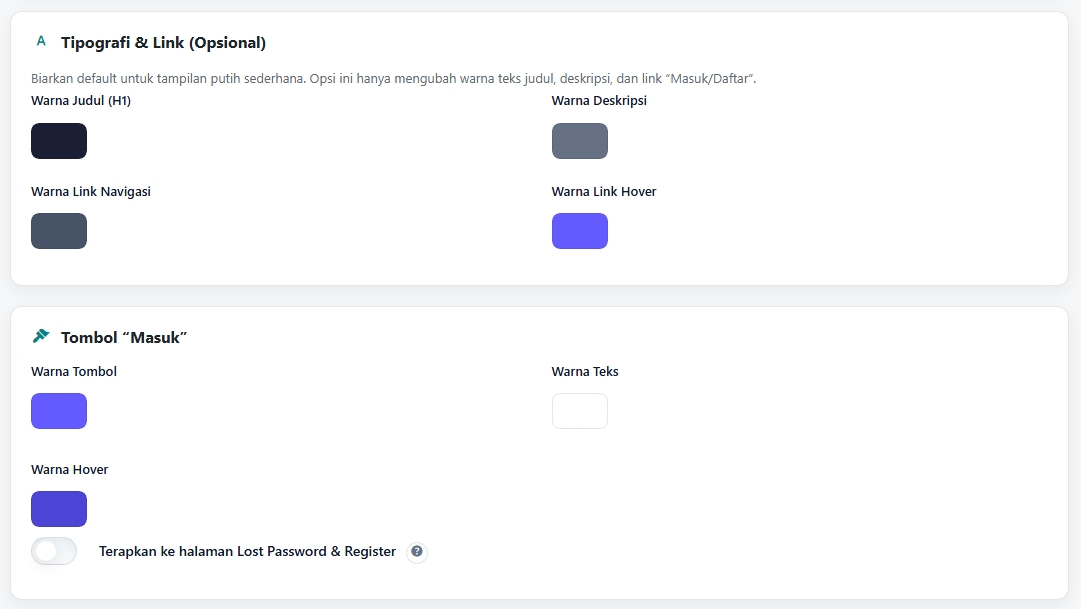Click the 'Tipografi & Link (Opsional)' heading
Image resolution: width=1081 pixels, height=609 pixels.
pyautogui.click(x=163, y=43)
